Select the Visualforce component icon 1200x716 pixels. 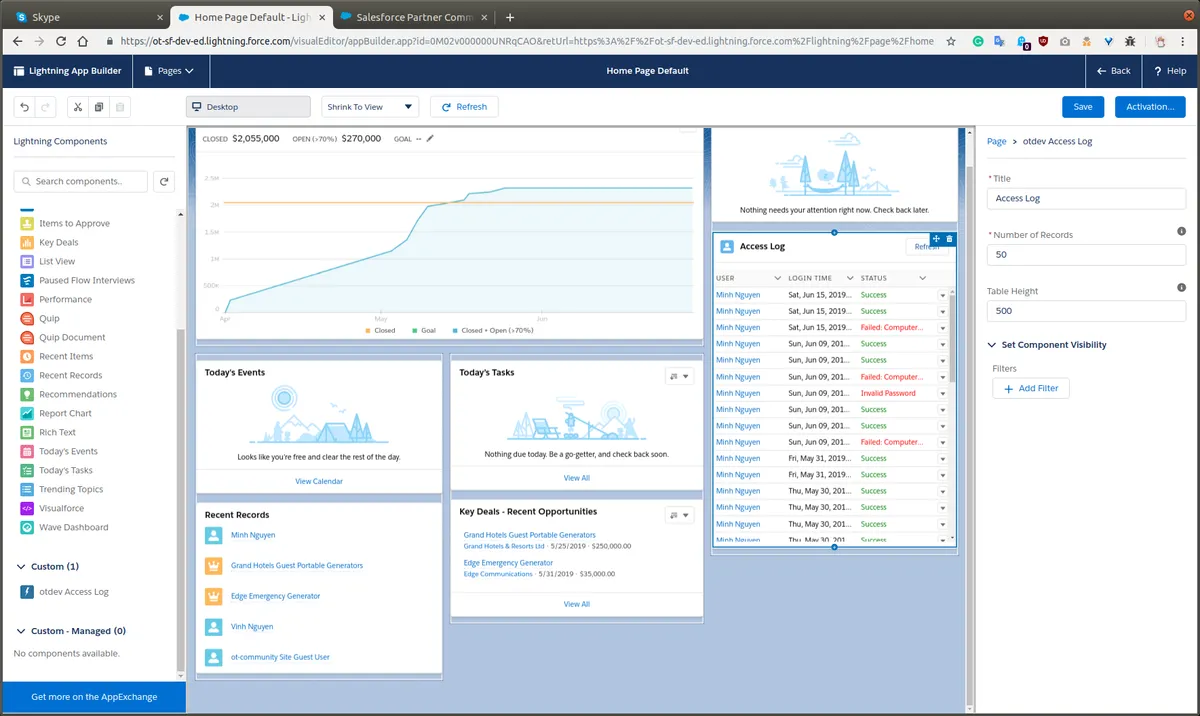pyautogui.click(x=27, y=508)
